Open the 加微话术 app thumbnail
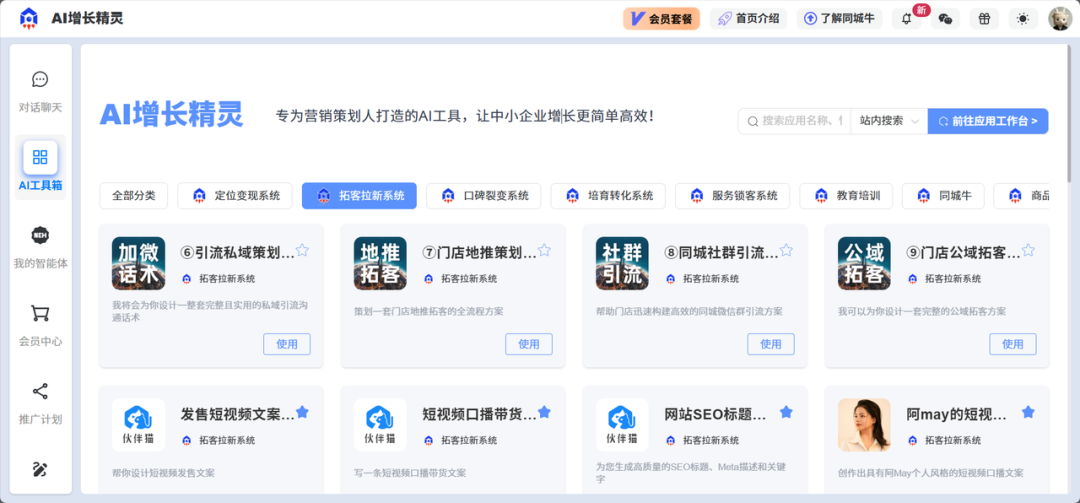1080x503 pixels. [x=138, y=263]
